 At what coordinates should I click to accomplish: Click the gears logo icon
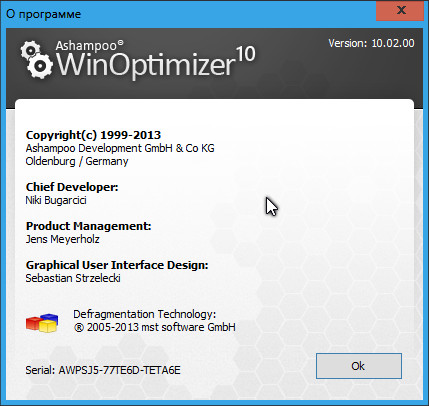(x=36, y=59)
